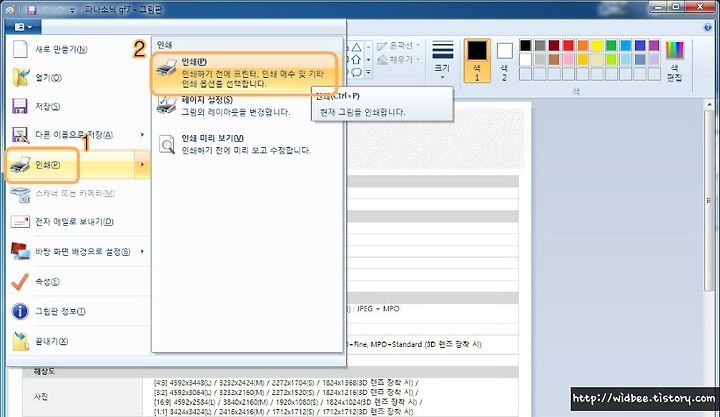Viewport: 720px width, 417px height.
Task: Choose 저장(S) in the file menu
Action: pos(78,106)
